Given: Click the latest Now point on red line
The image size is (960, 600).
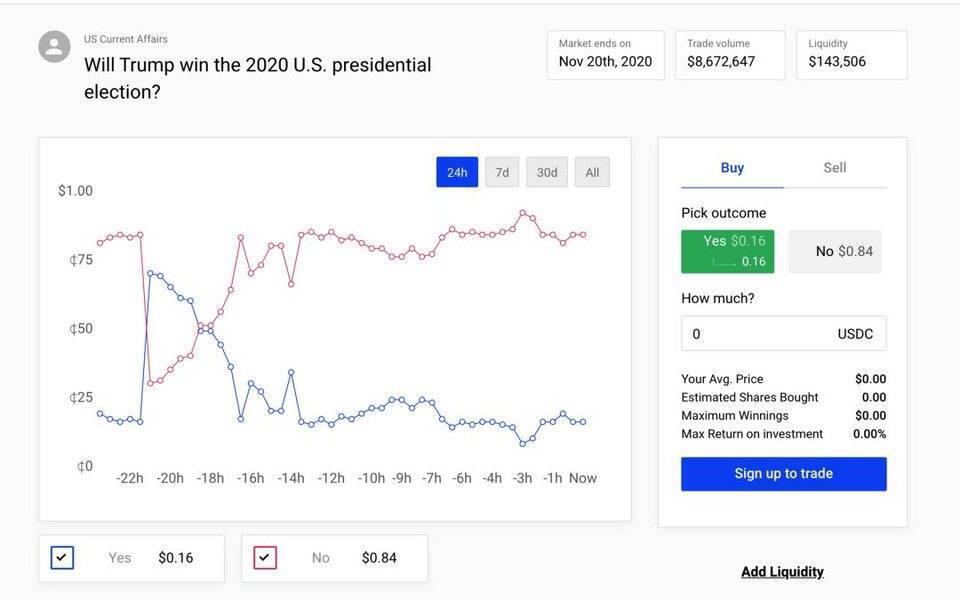Looking at the screenshot, I should (583, 235).
